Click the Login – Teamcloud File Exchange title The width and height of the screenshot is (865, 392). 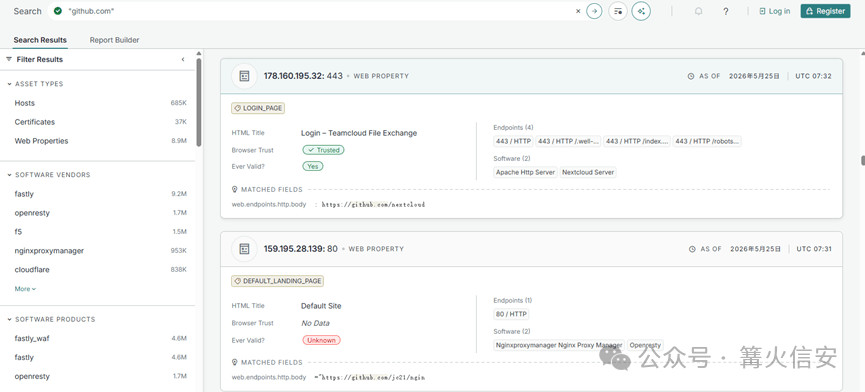[359, 133]
